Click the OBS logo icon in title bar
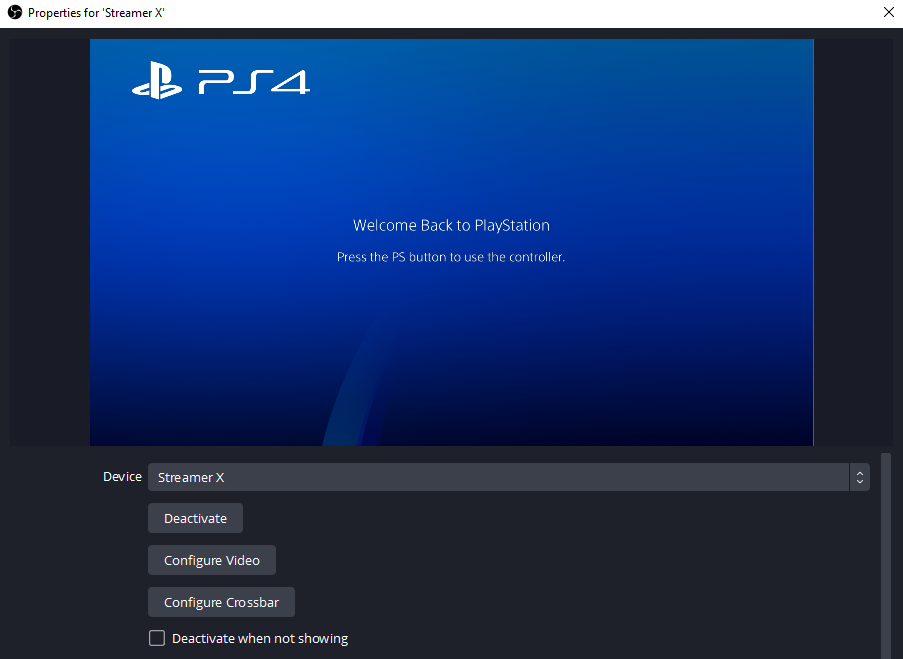This screenshot has width=903, height=659. 14,13
